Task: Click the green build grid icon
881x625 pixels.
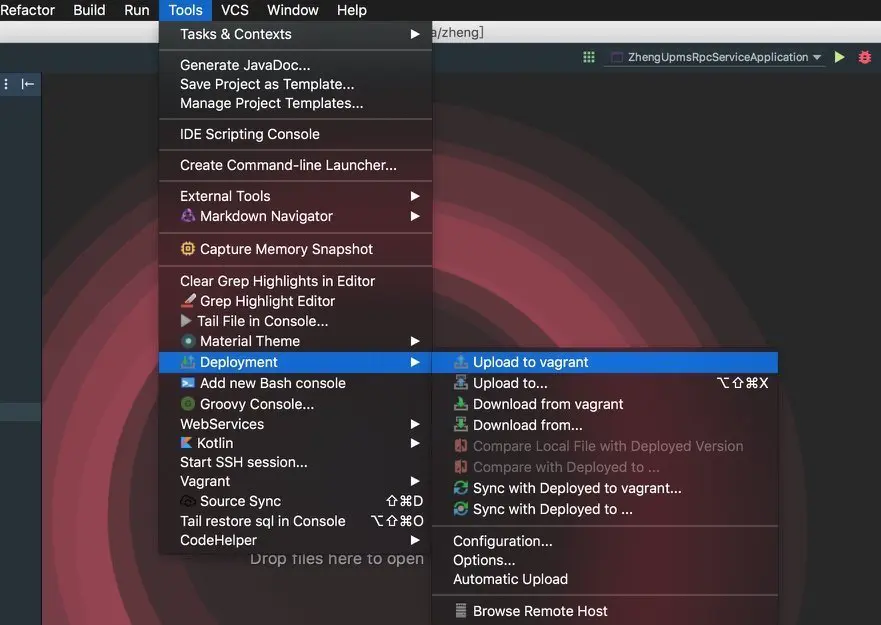Action: point(589,58)
